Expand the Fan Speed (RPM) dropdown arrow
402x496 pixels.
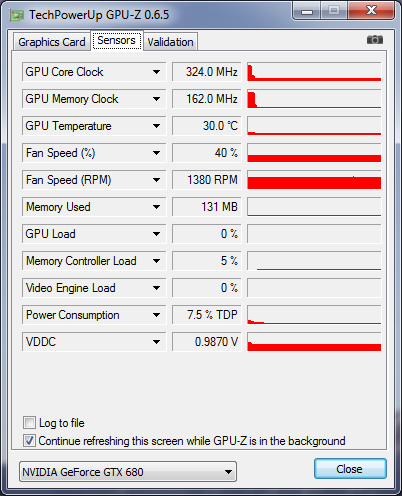pyautogui.click(x=156, y=180)
